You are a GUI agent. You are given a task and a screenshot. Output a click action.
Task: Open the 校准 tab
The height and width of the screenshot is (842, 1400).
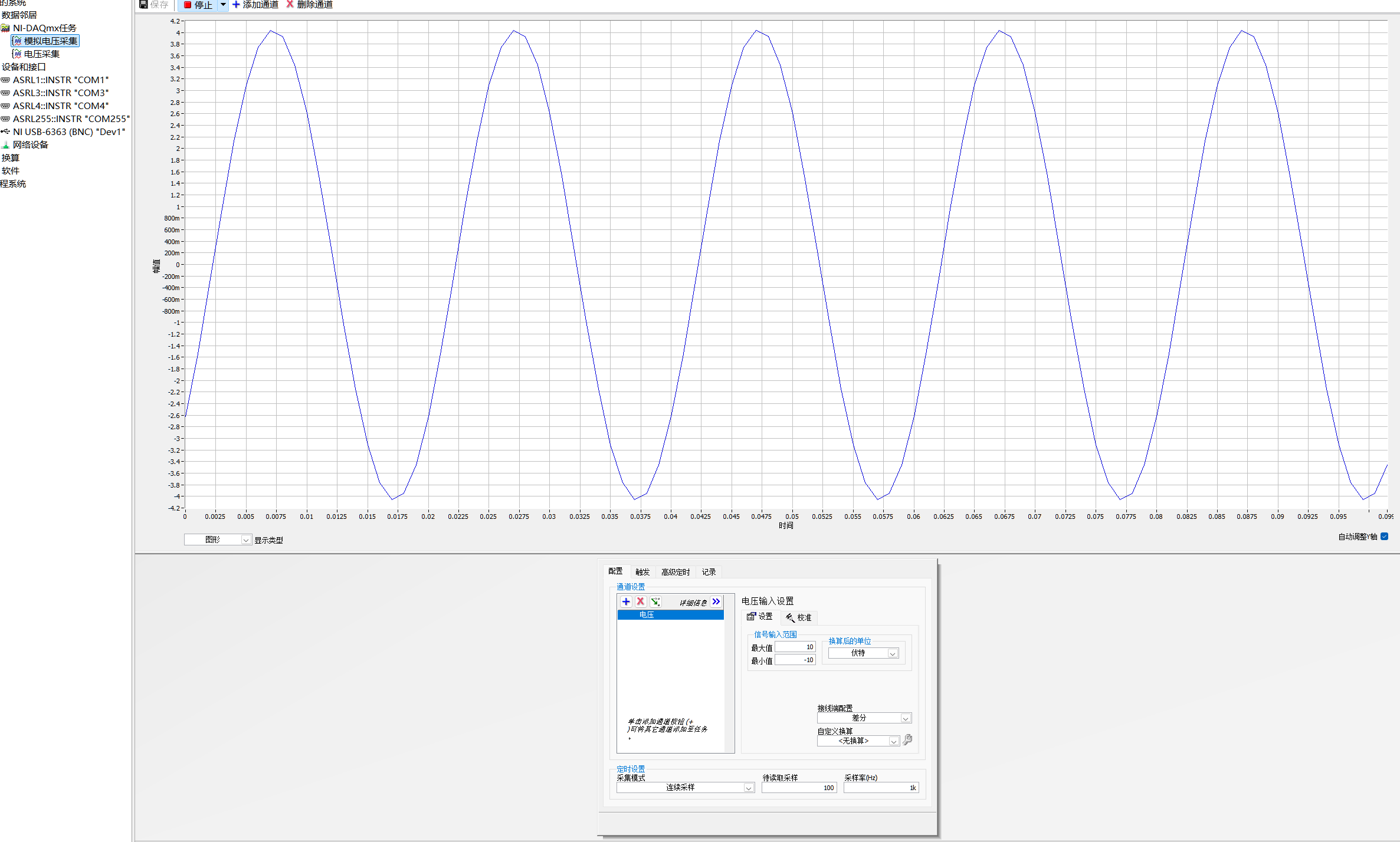[799, 617]
